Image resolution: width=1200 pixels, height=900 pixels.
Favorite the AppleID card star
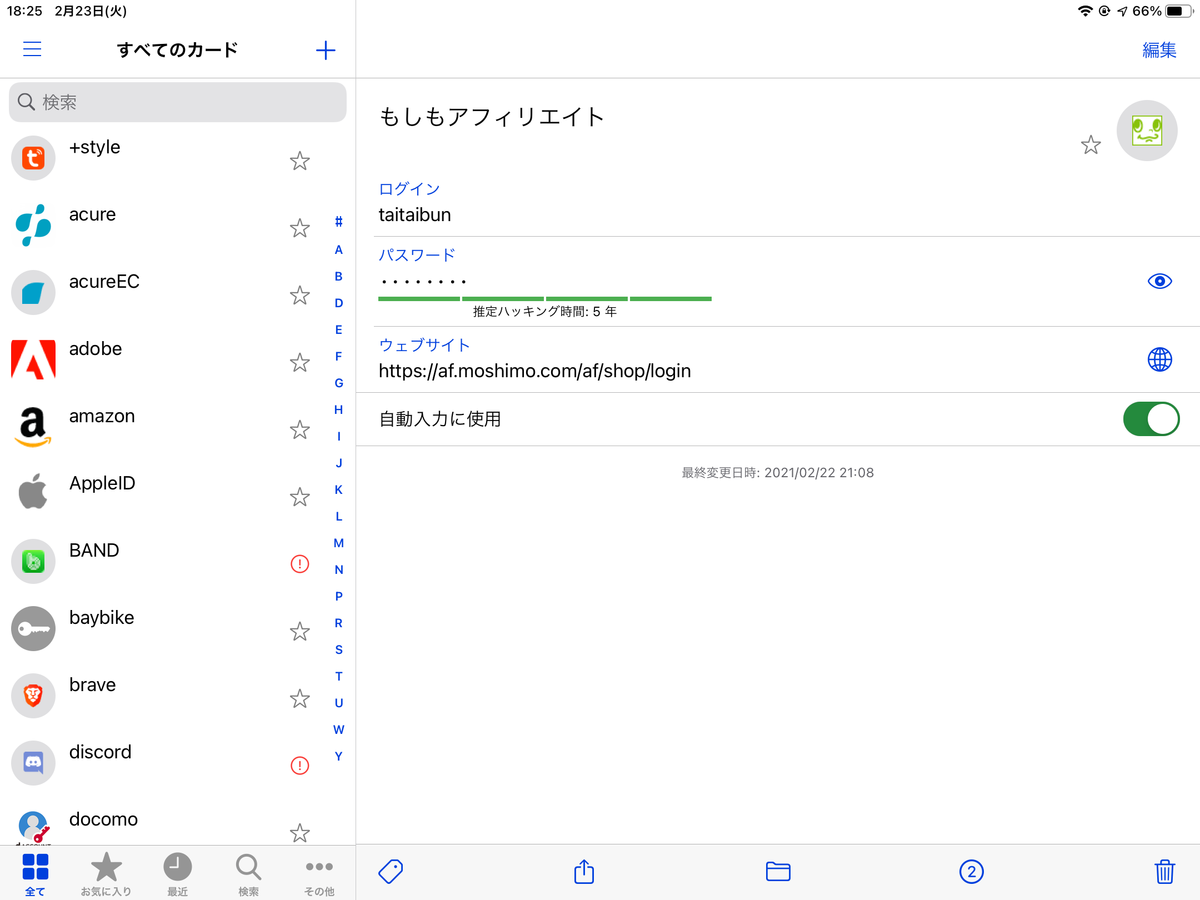[299, 497]
